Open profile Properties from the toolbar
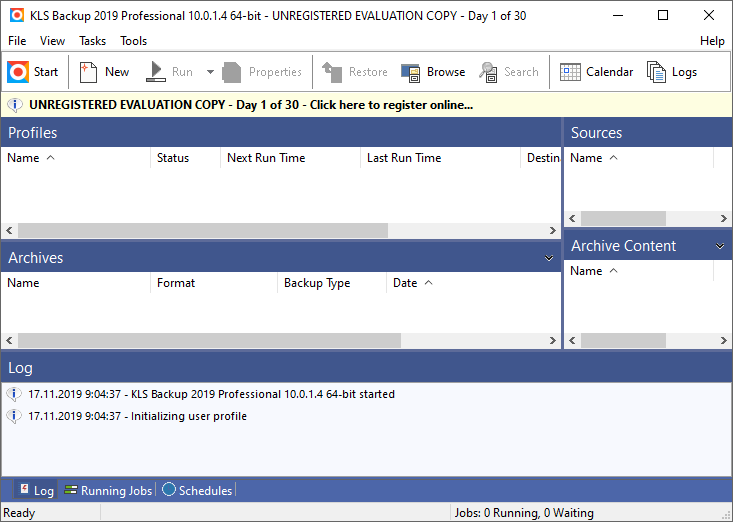Image resolution: width=733 pixels, height=522 pixels. [262, 72]
